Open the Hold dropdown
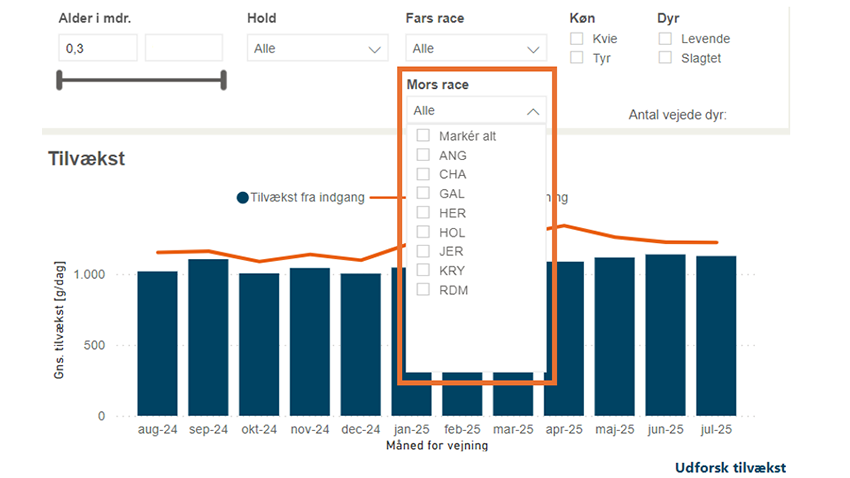Viewport: 850px width, 478px height. 318,48
